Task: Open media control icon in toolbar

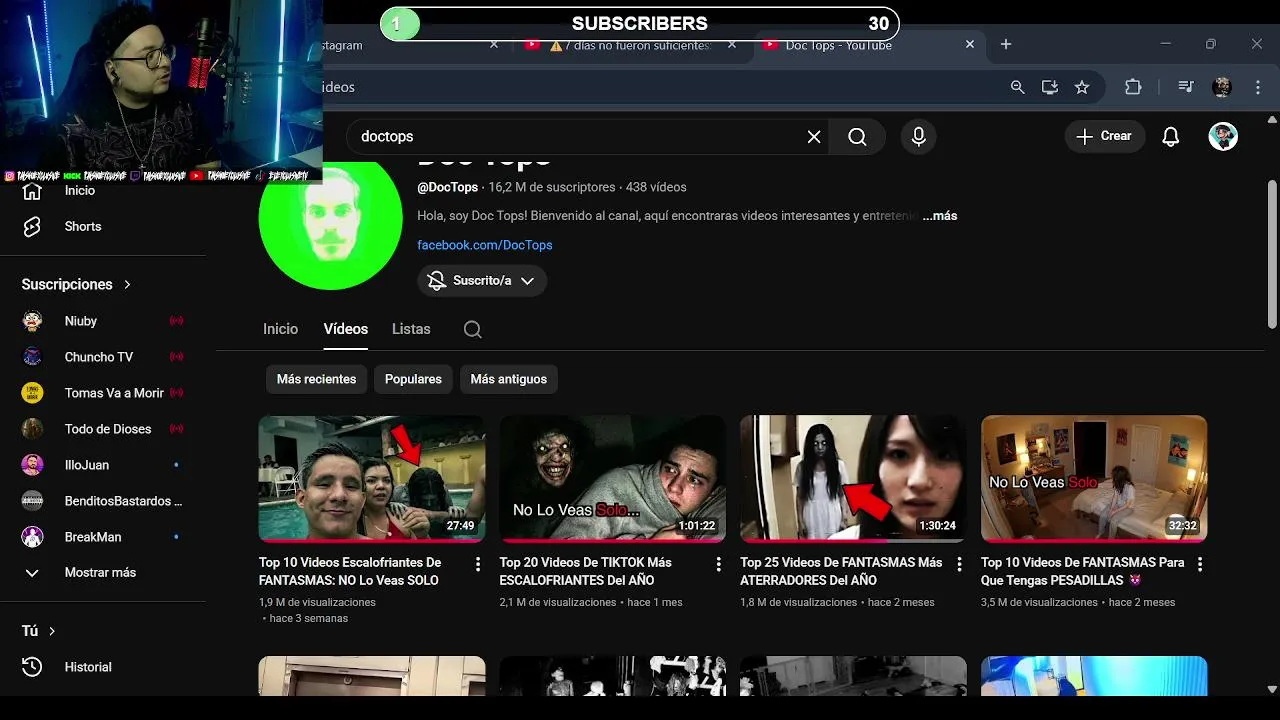Action: click(1186, 87)
